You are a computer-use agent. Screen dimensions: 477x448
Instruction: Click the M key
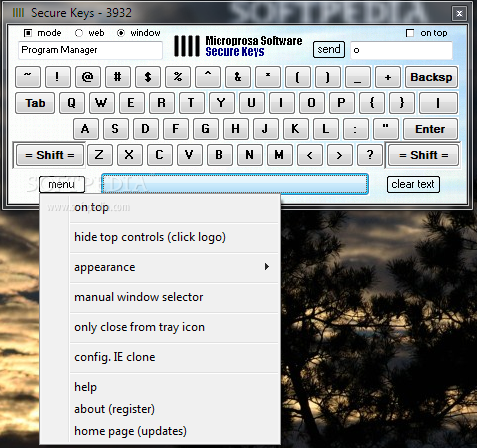tap(280, 155)
